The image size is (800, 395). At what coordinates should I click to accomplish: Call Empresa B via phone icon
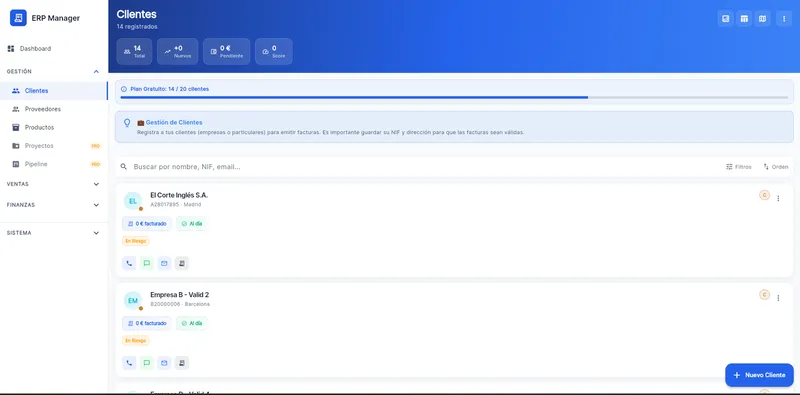click(129, 363)
